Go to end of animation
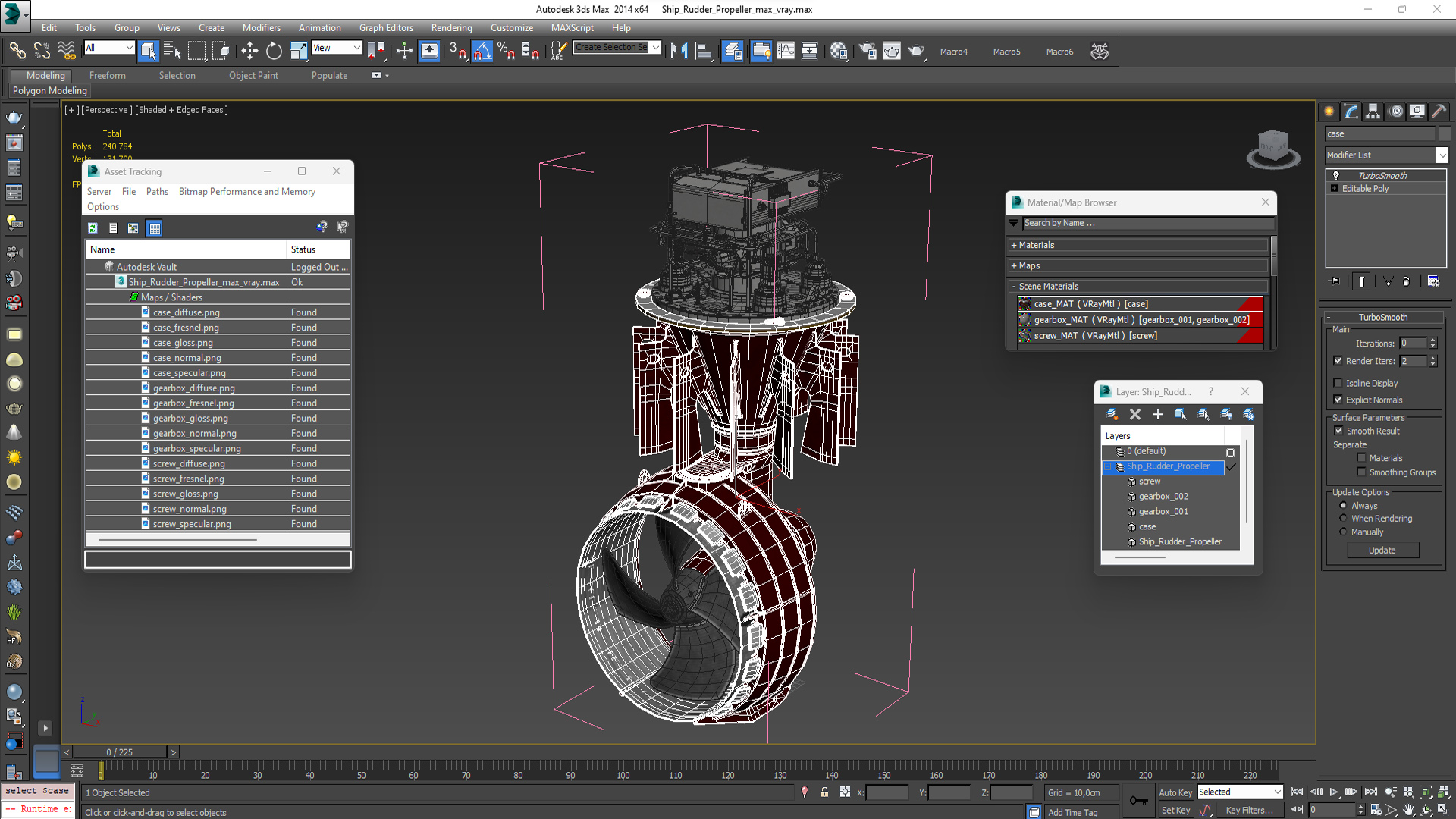The image size is (1456, 819). click(x=1370, y=792)
